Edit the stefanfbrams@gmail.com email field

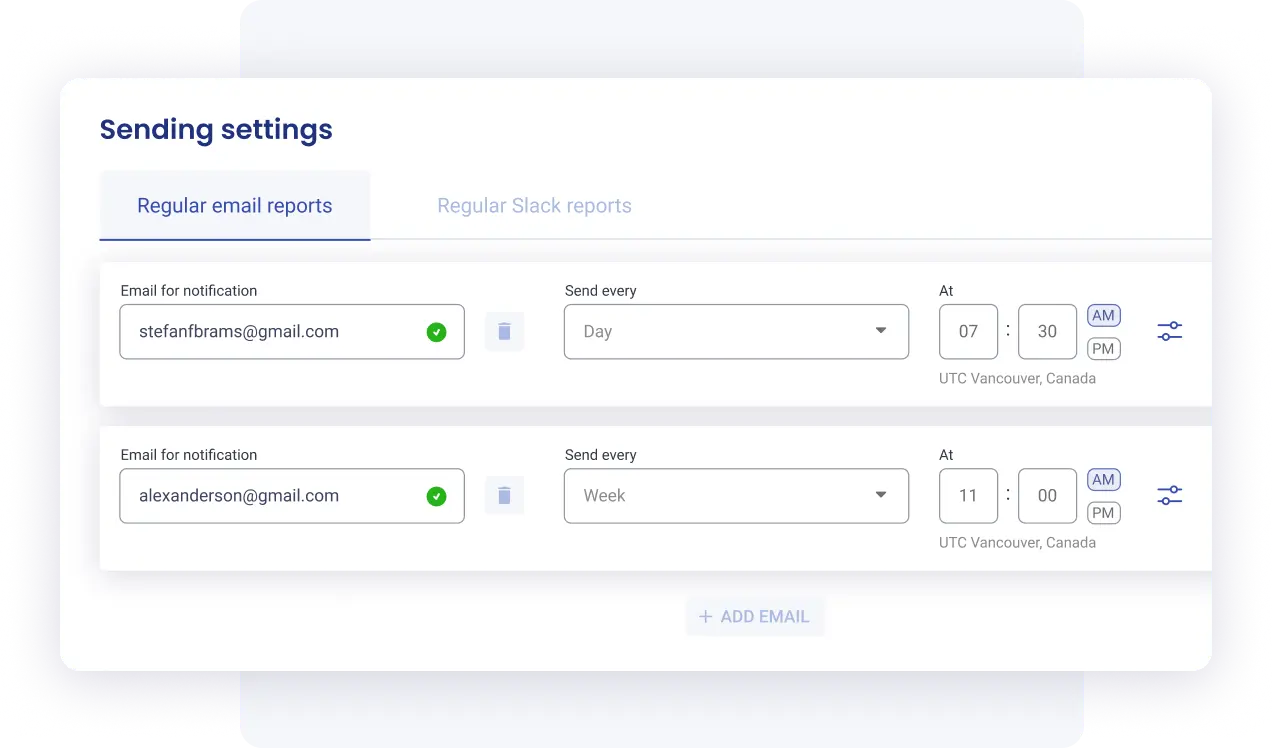point(270,332)
